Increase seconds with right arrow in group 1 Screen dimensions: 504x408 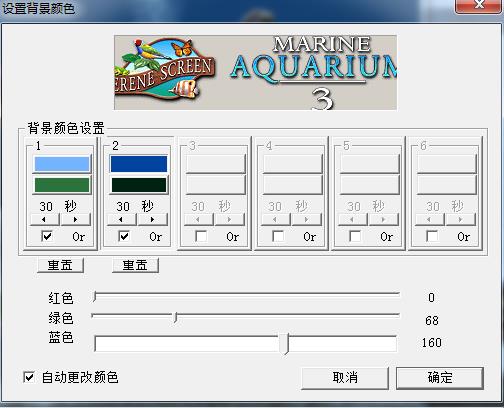coord(76,220)
